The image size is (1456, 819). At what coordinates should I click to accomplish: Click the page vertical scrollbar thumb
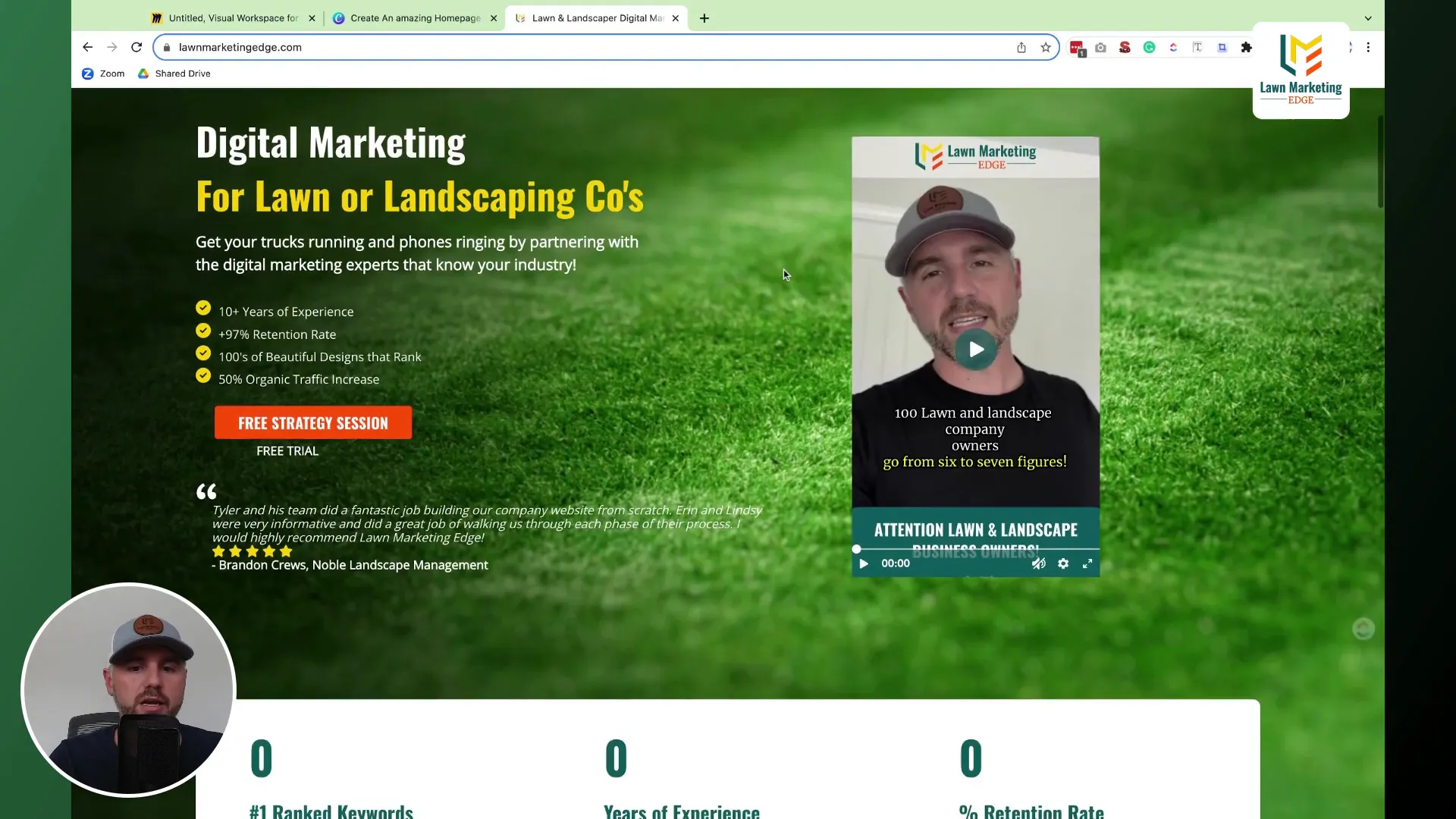click(1380, 161)
